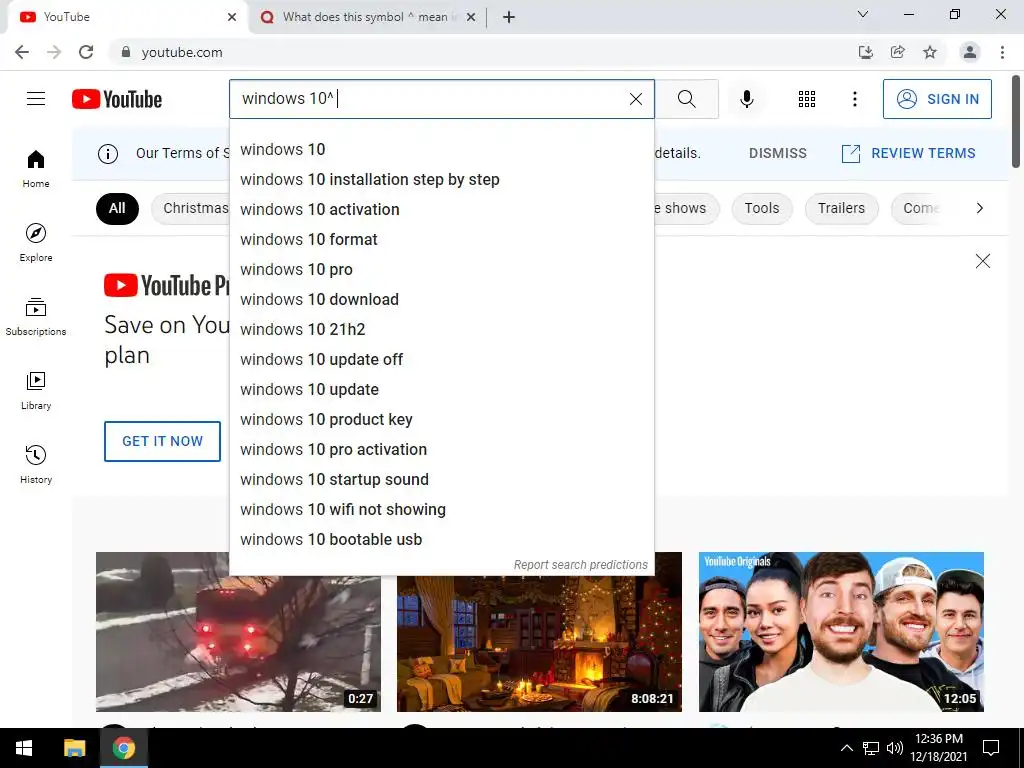Screen dimensions: 1024x768
Task: Click DISMISS on the terms notice
Action: pos(777,153)
